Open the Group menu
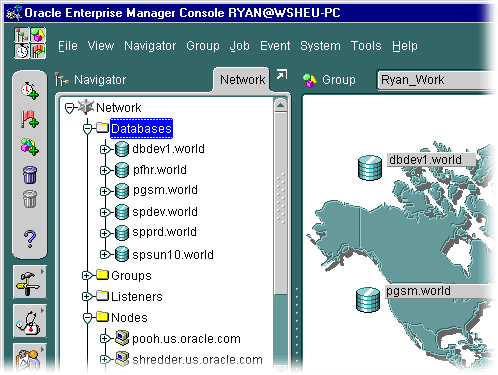498x375 pixels. (203, 46)
